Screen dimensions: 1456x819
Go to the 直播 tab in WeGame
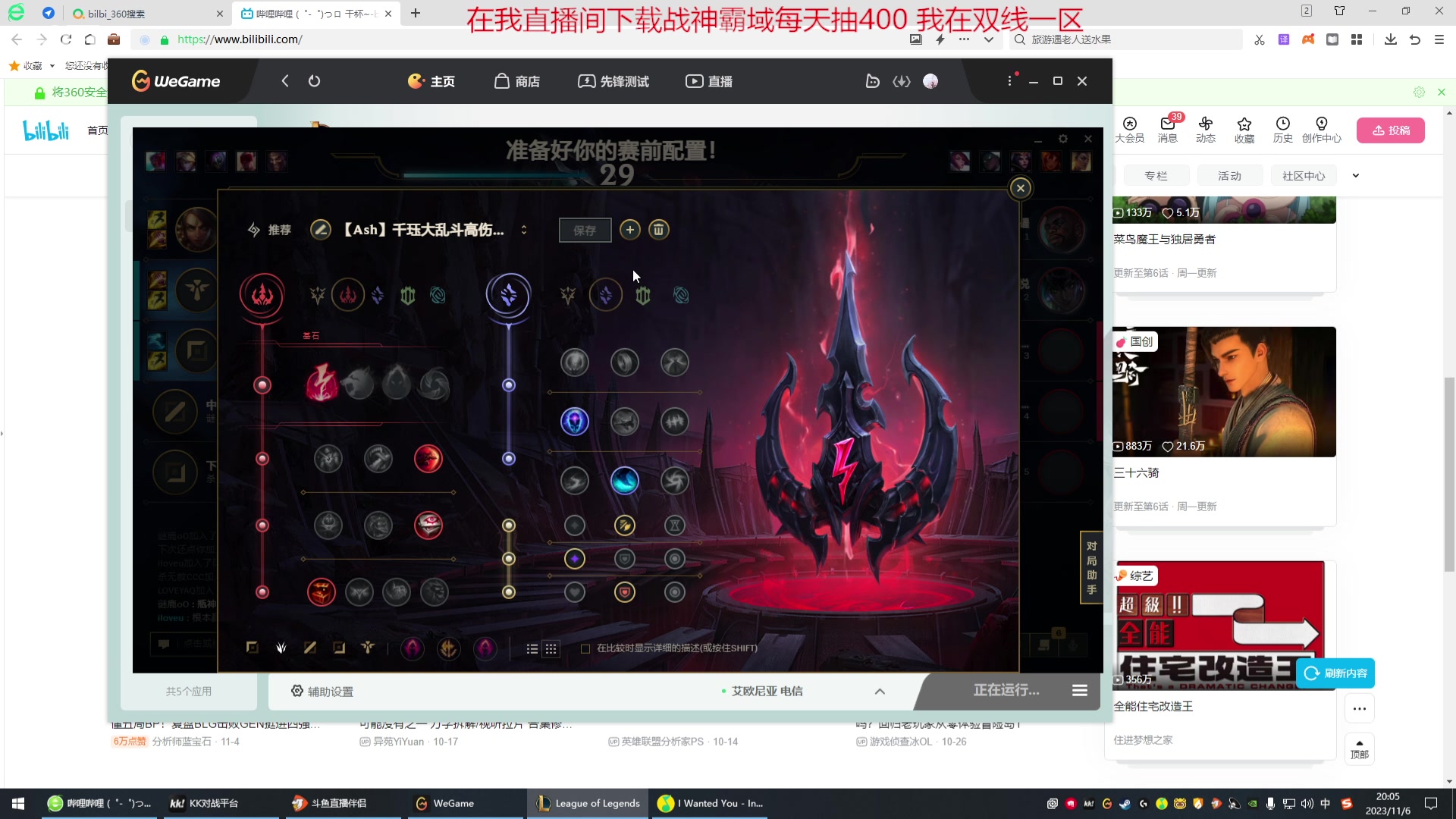pyautogui.click(x=709, y=81)
